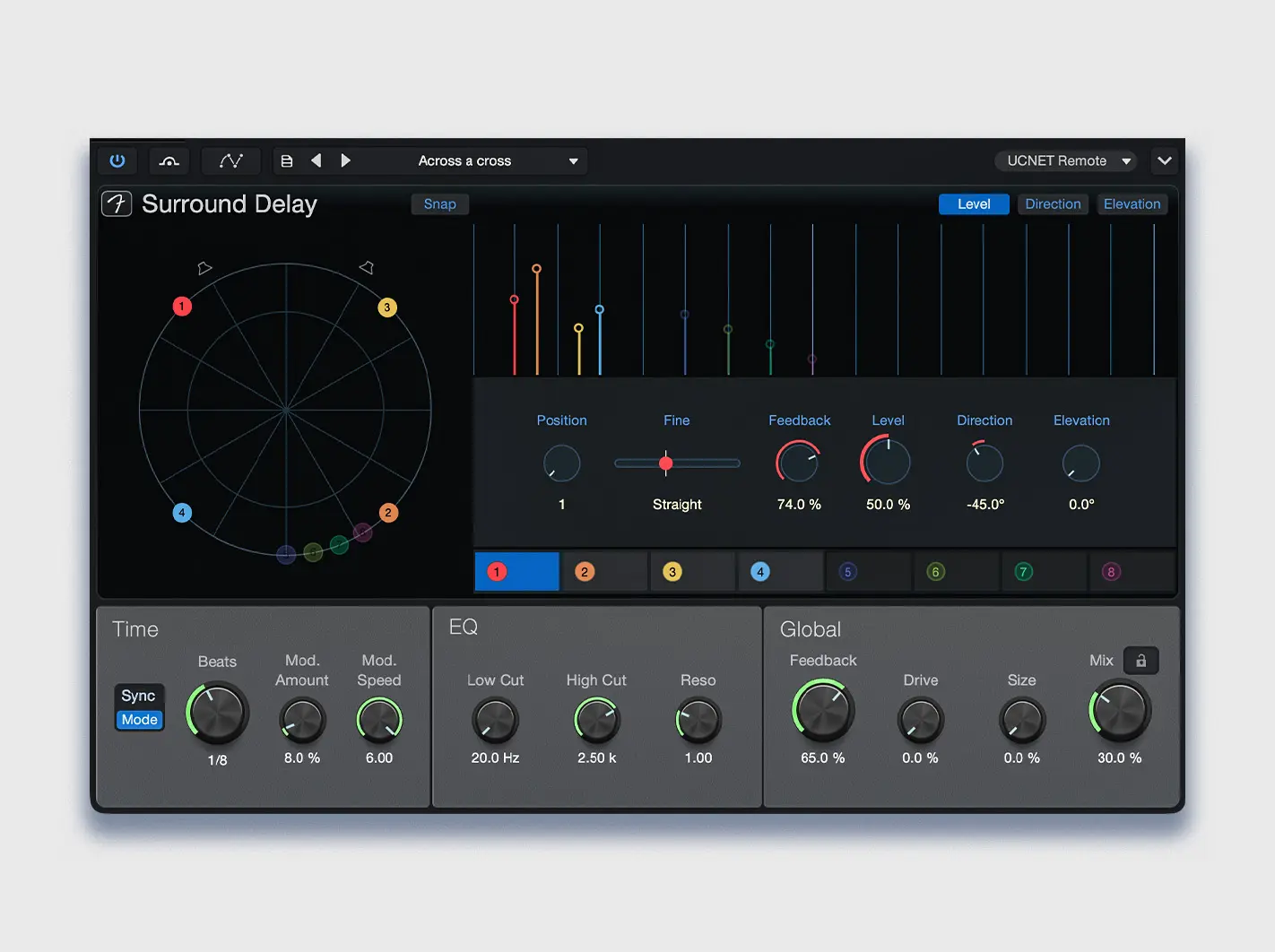
Task: Select the Level view button
Action: click(974, 203)
